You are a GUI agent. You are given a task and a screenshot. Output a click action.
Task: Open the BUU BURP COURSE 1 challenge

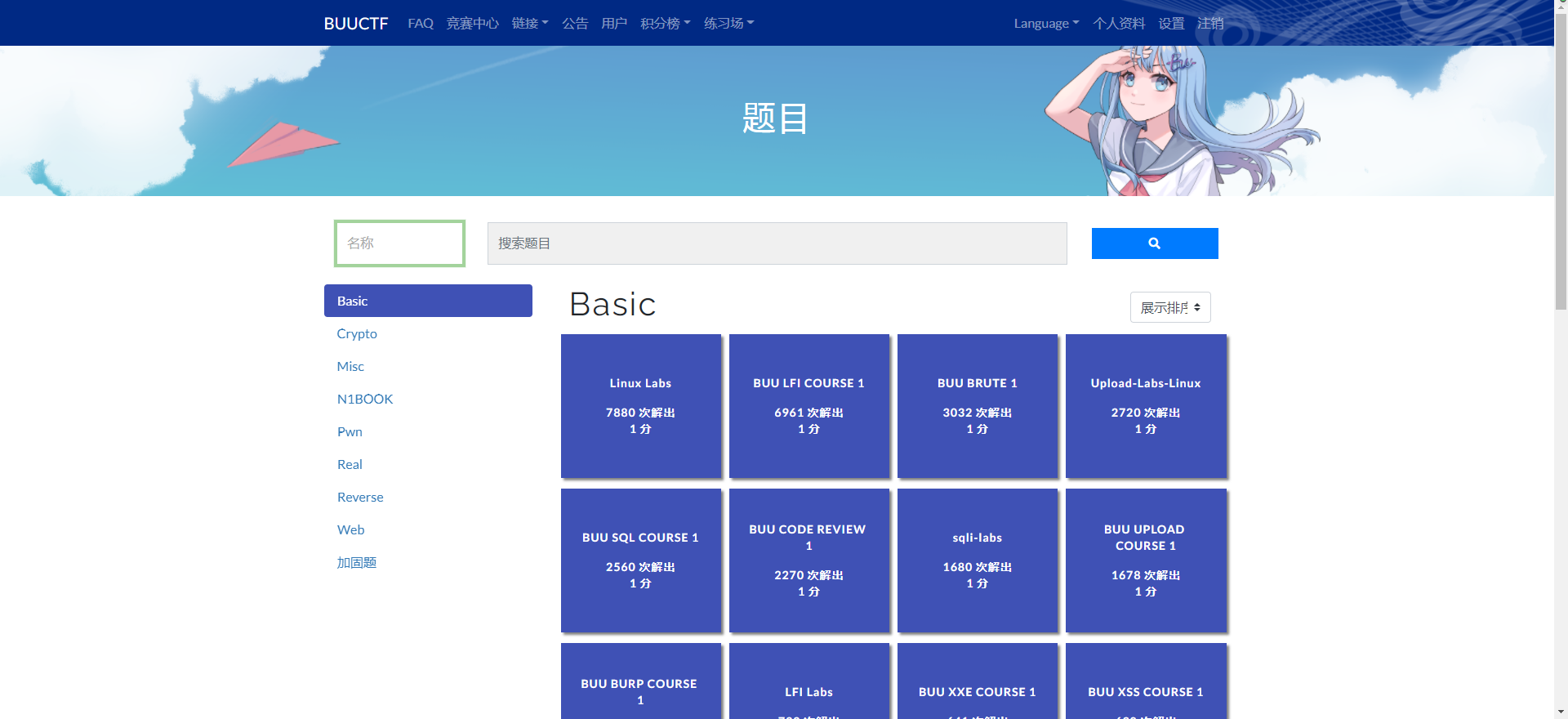pos(641,681)
